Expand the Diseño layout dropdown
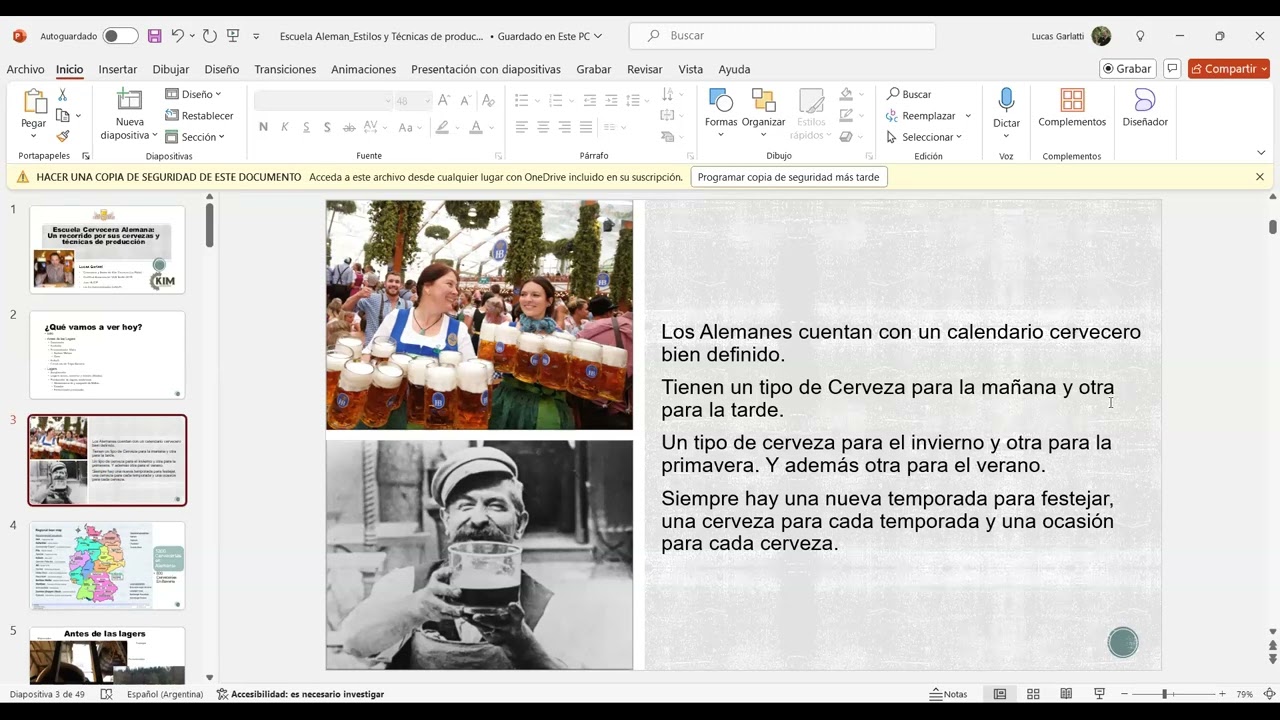The height and width of the screenshot is (720, 1280). pyautogui.click(x=193, y=94)
